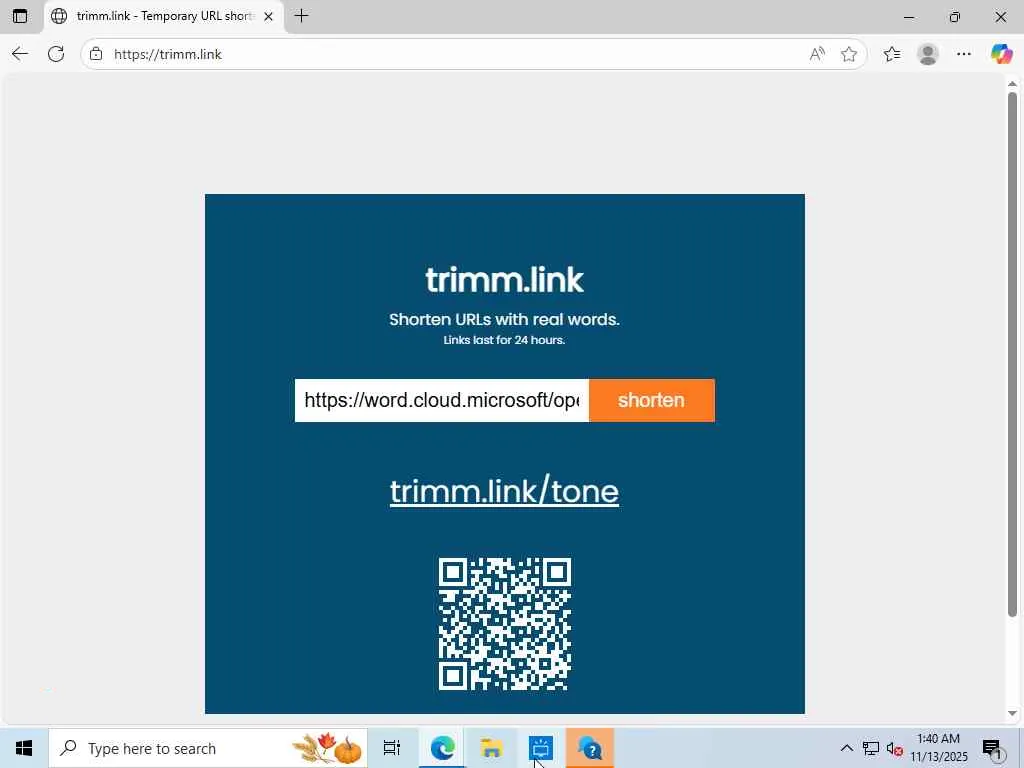This screenshot has width=1024, height=768.
Task: Click the vertical page scrollbar thumb
Action: click(1012, 353)
